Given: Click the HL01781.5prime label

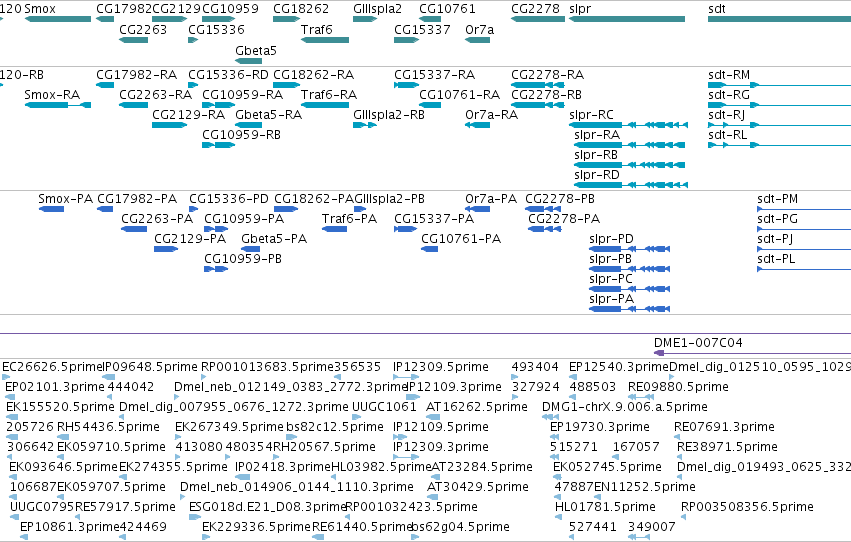Looking at the screenshot, I should (605, 507).
